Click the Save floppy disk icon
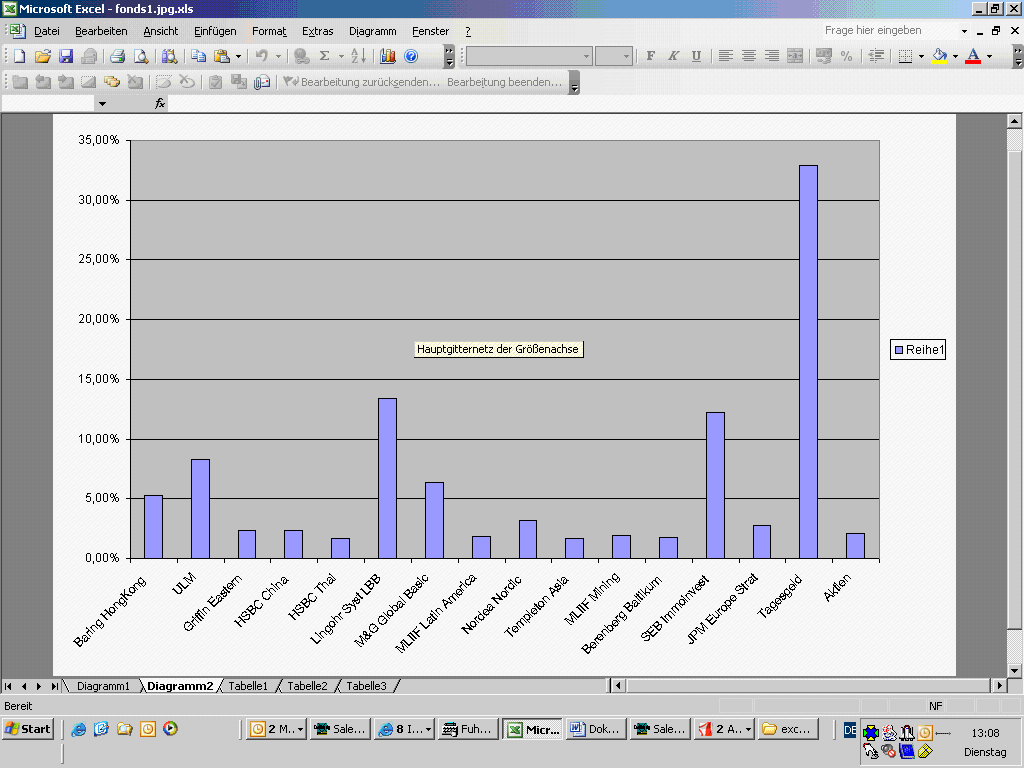This screenshot has height=768, width=1024. (66, 56)
